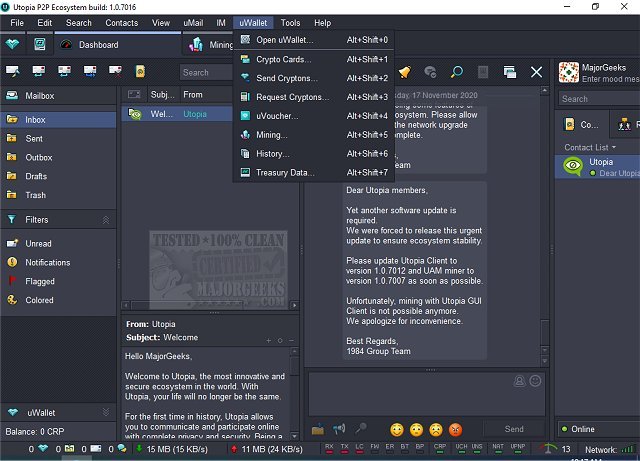
Task: Click the magnifier search icon in chat
Action: (x=457, y=72)
